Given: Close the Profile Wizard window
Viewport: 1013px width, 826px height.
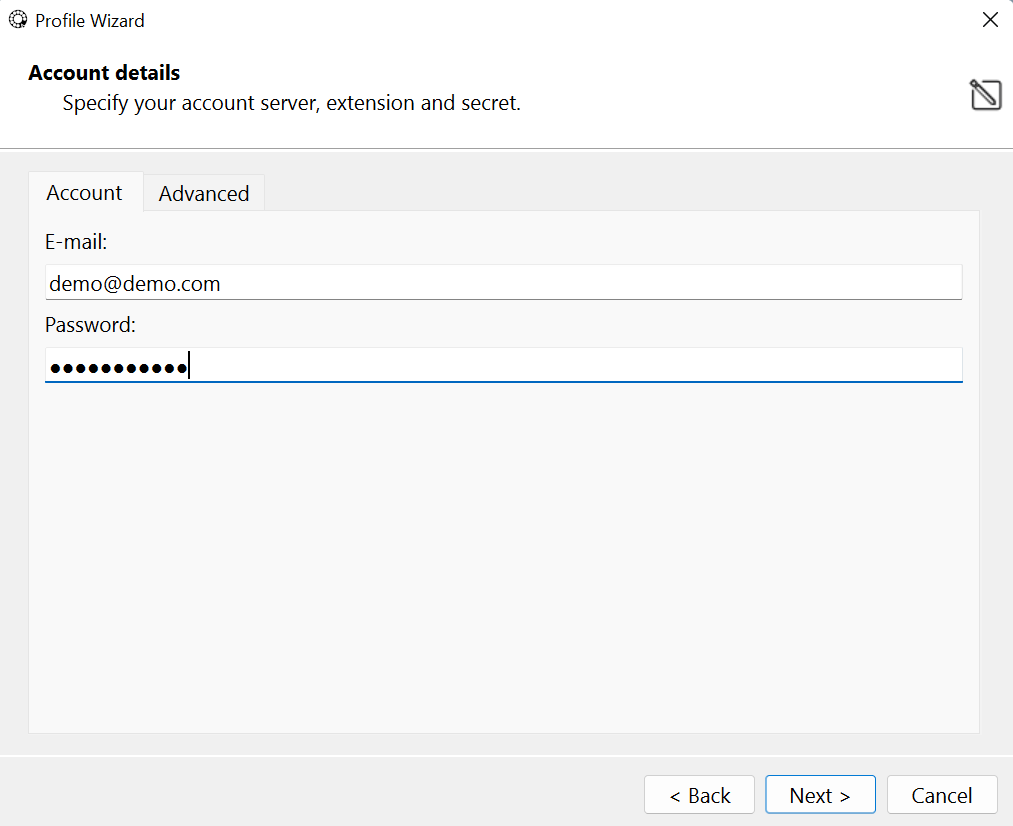Looking at the screenshot, I should [990, 20].
